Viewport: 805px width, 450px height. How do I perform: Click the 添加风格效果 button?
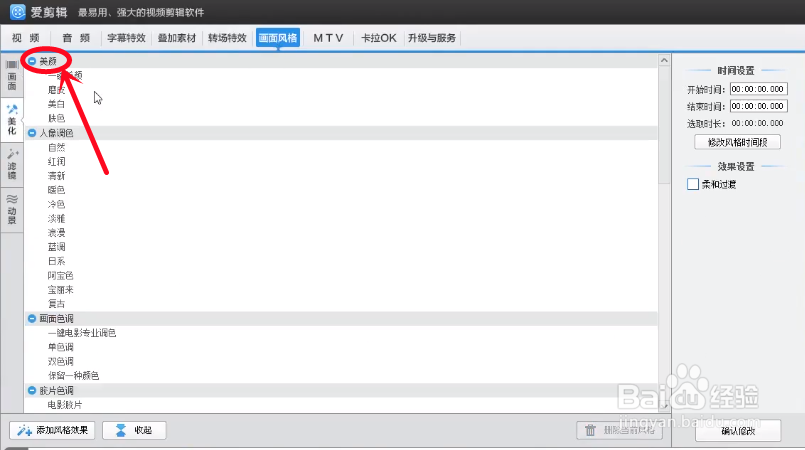[x=52, y=430]
